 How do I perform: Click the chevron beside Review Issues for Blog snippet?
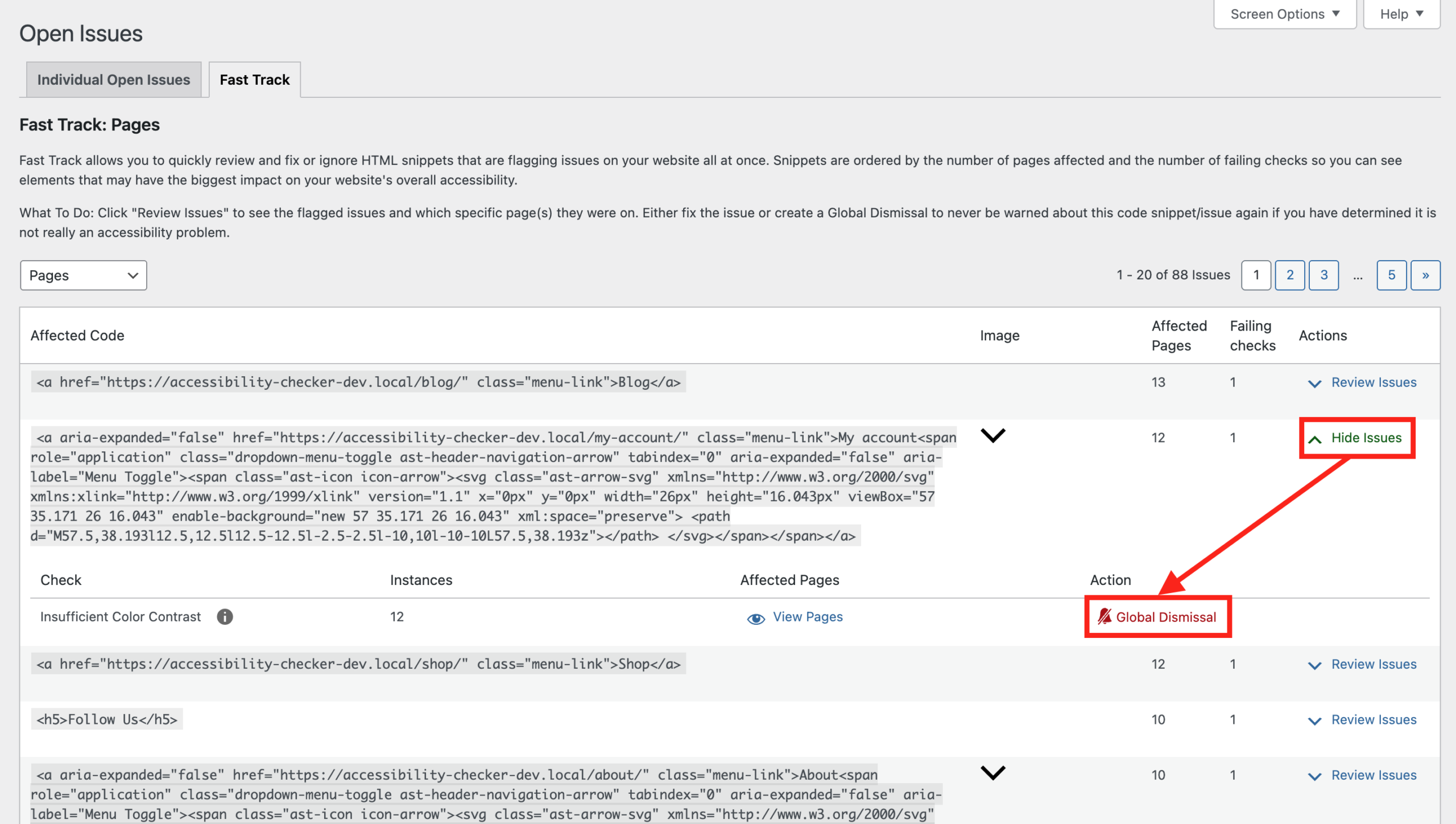[1315, 384]
